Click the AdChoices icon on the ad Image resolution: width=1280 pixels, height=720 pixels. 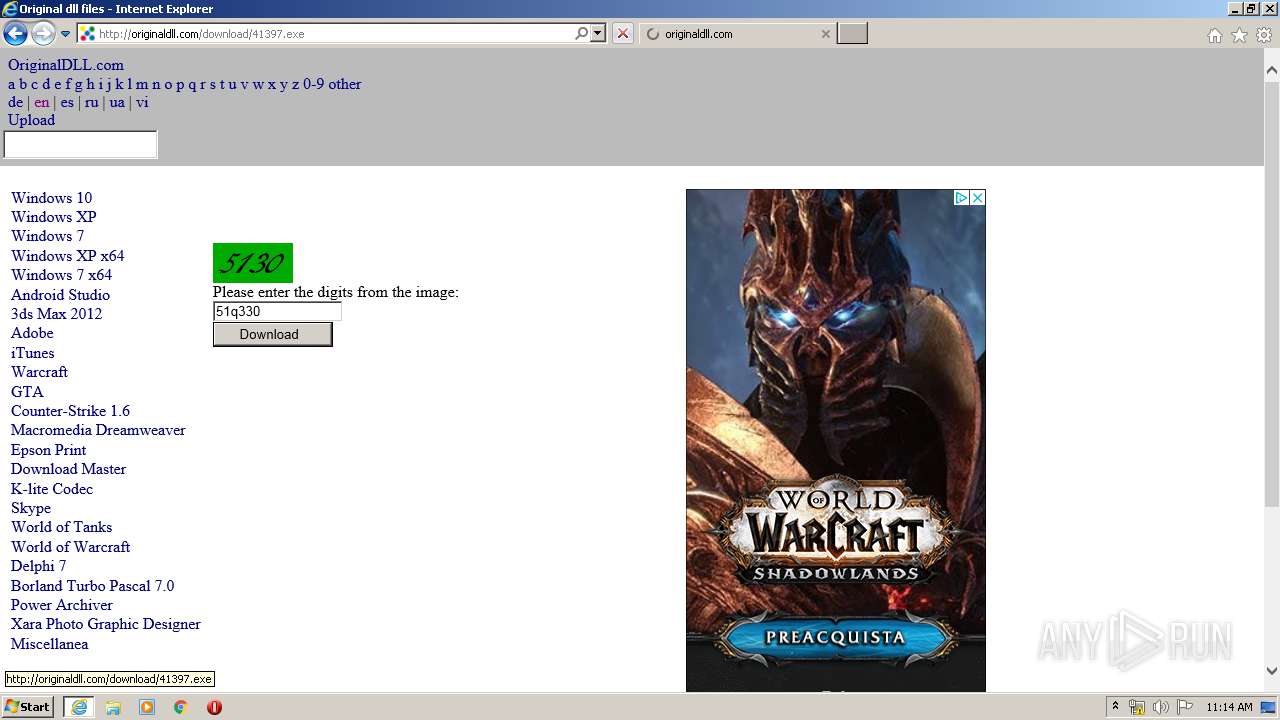(961, 198)
